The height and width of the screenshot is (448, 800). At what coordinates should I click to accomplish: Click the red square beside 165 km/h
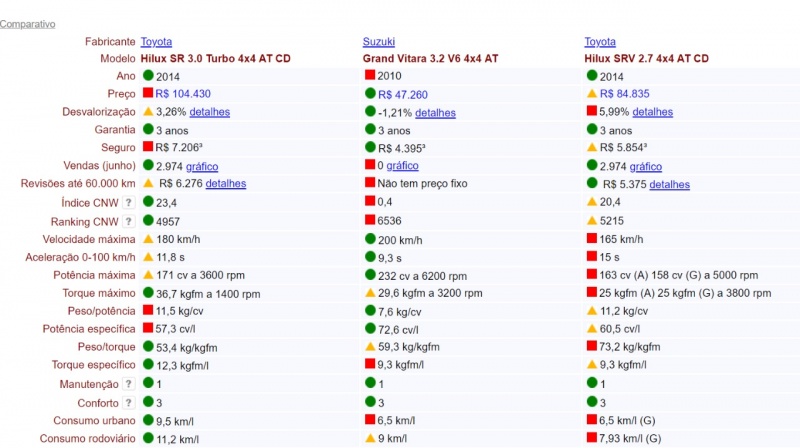coord(592,238)
